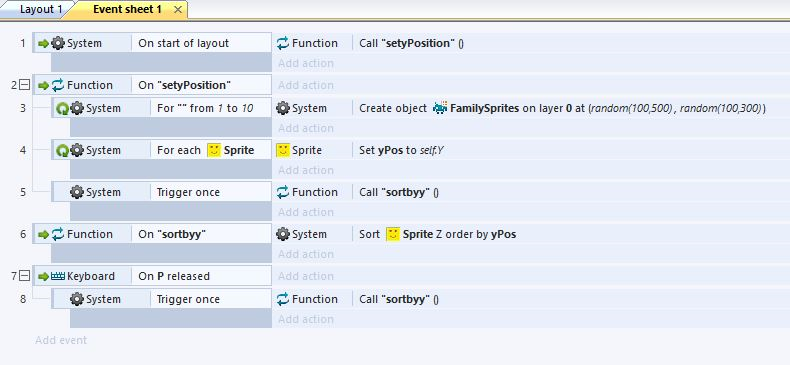Click Add action under event 1
Image resolution: width=790 pixels, height=365 pixels.
pyautogui.click(x=306, y=64)
